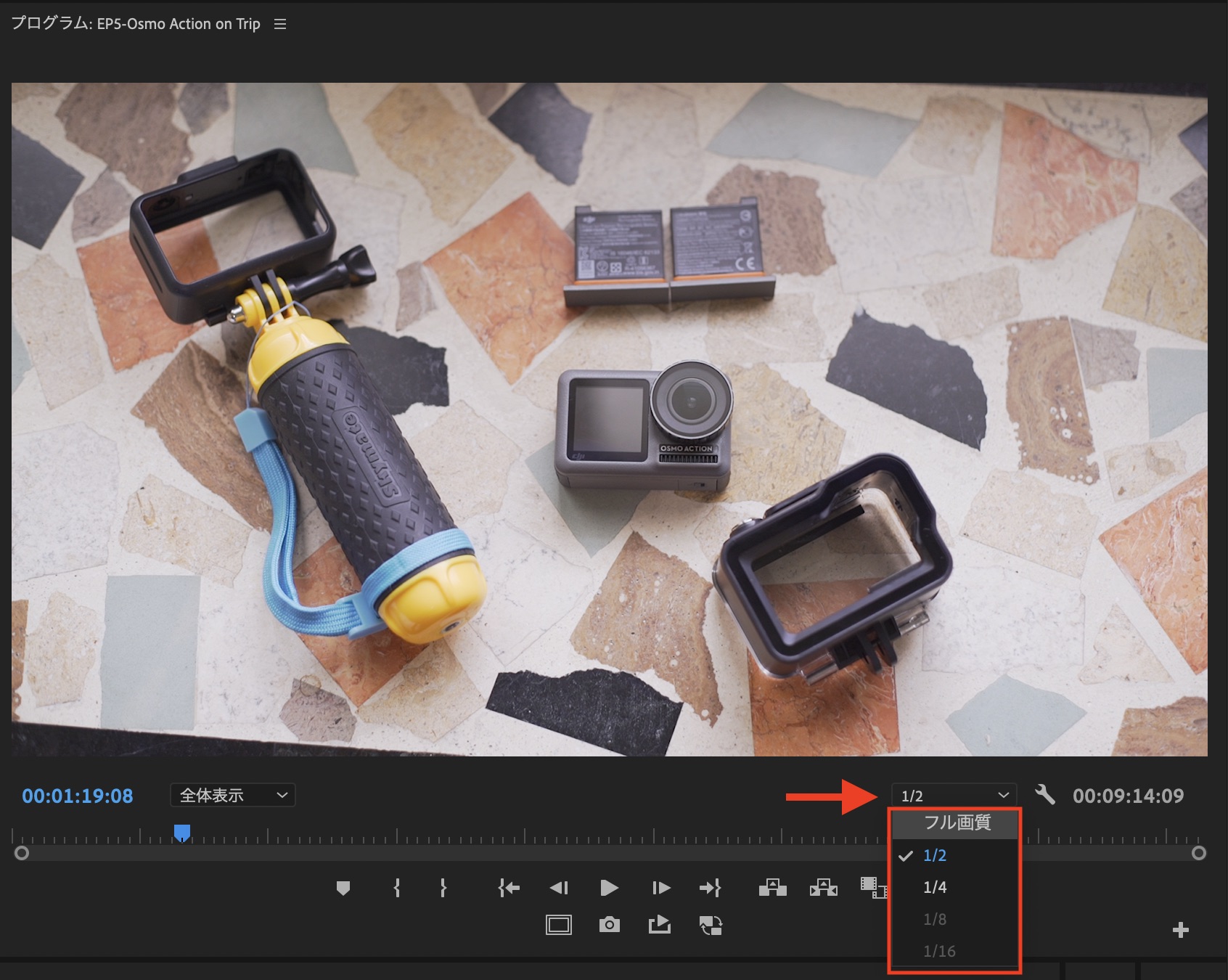Click the blue playhead timecode 00:01:19:08
Viewport: 1228px width, 980px height.
point(78,796)
